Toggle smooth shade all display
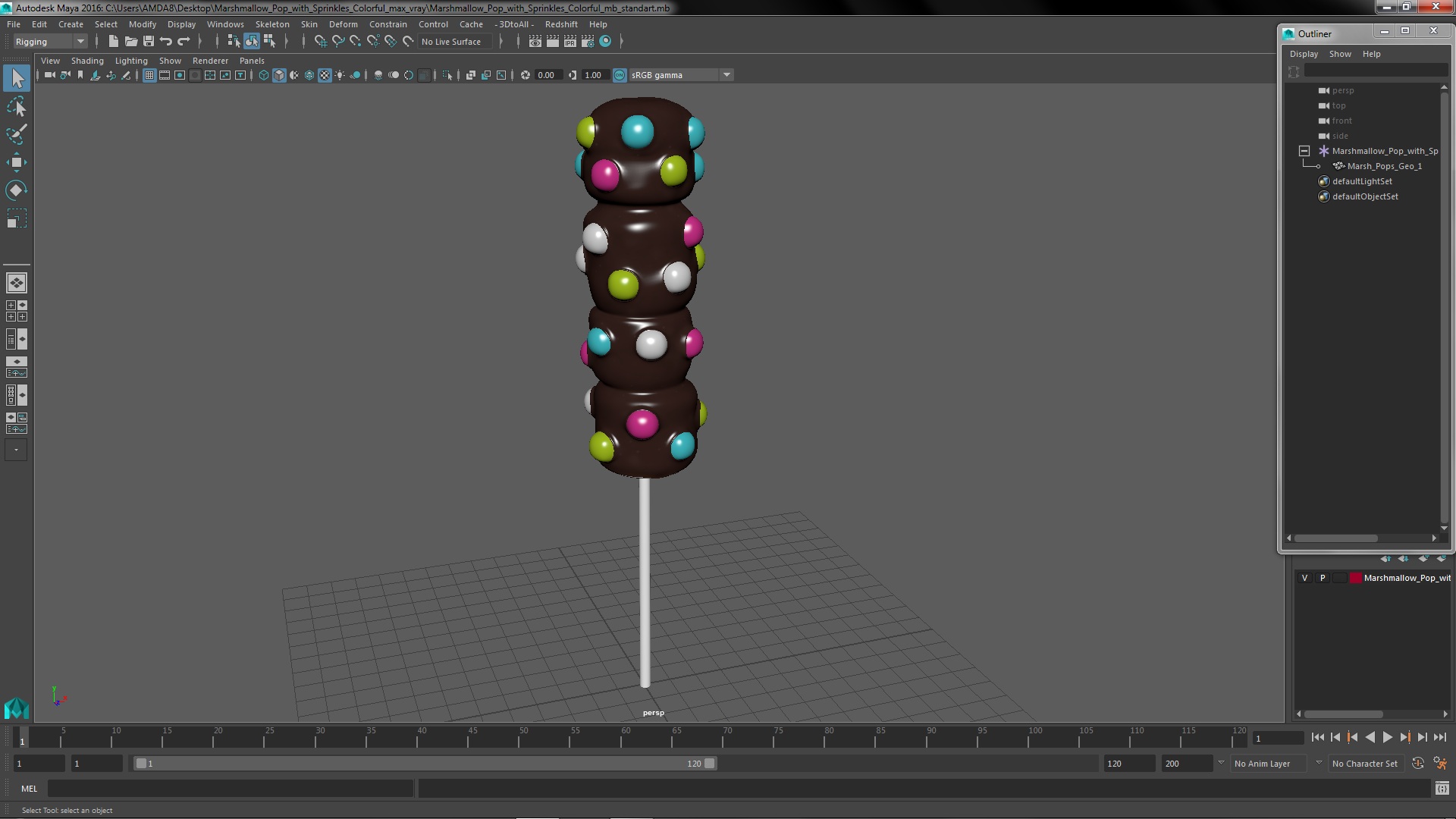Image resolution: width=1456 pixels, height=819 pixels. (x=279, y=75)
